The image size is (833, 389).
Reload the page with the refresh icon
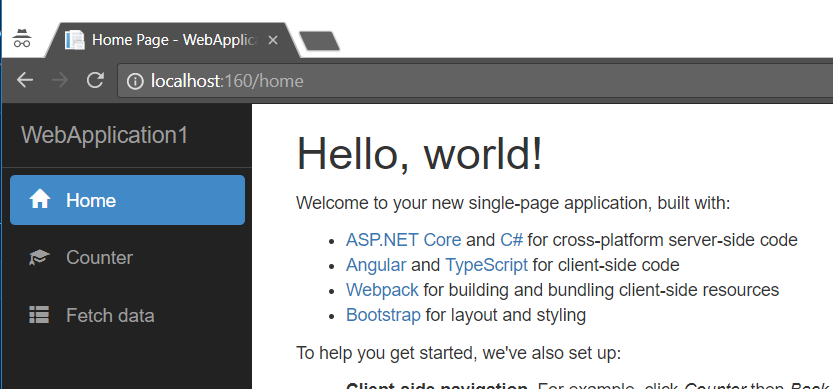[95, 80]
